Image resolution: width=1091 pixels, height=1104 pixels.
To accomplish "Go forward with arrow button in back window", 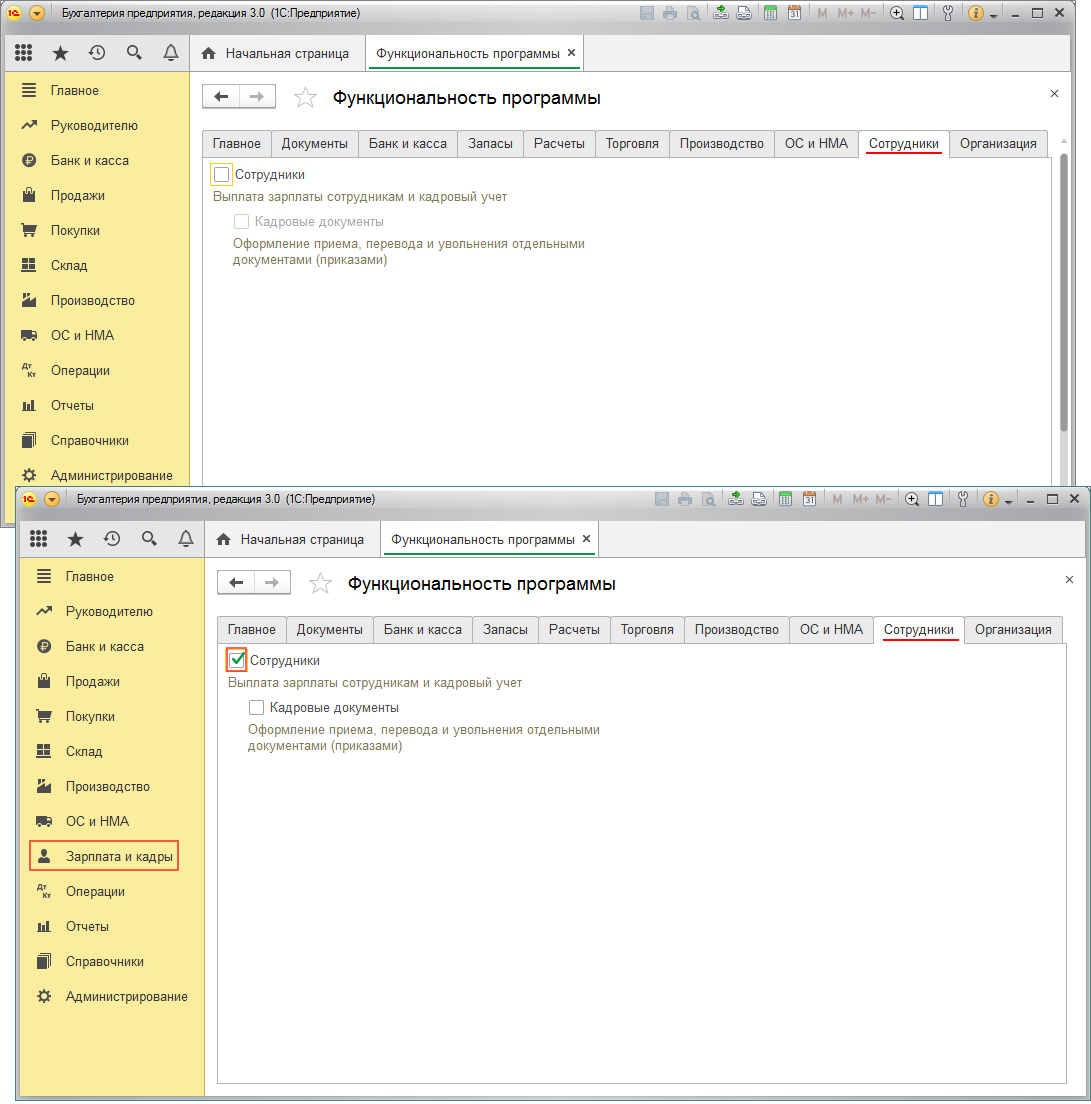I will coord(258,96).
